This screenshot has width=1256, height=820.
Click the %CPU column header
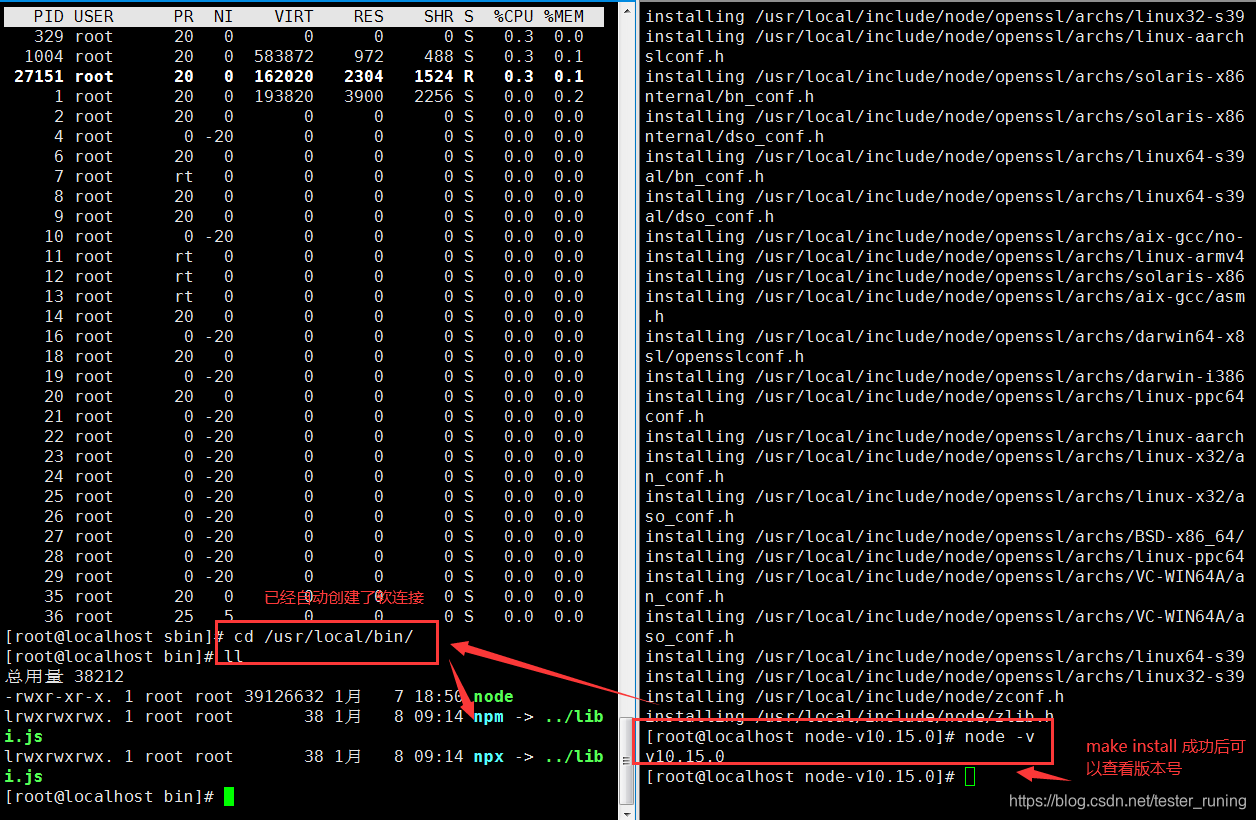[513, 16]
